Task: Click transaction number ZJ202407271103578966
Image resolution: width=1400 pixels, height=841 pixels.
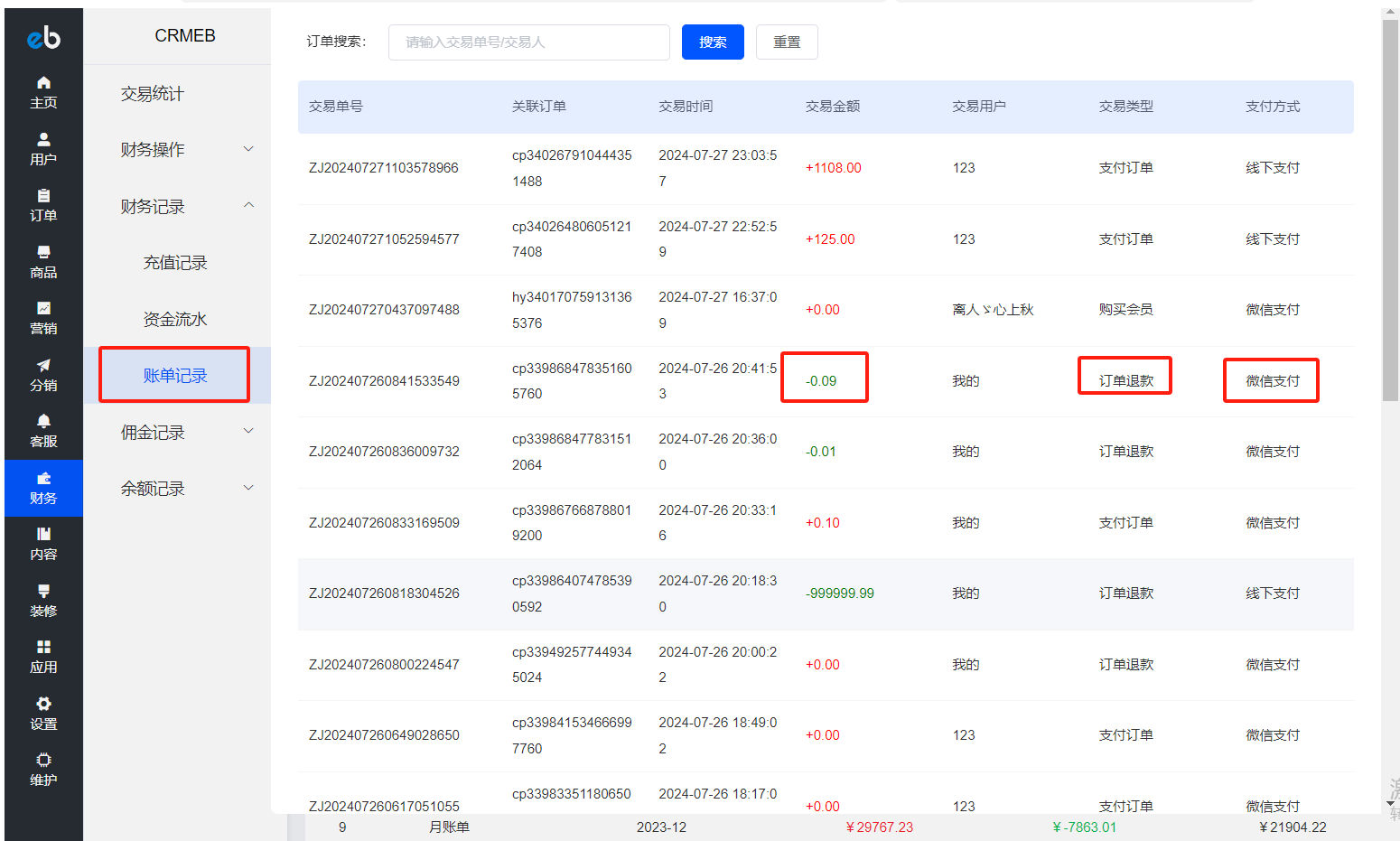Action: [384, 168]
